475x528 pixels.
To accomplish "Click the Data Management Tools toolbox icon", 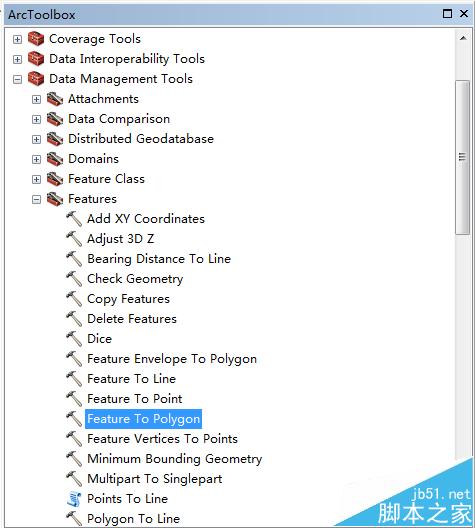I will click(x=36, y=79).
